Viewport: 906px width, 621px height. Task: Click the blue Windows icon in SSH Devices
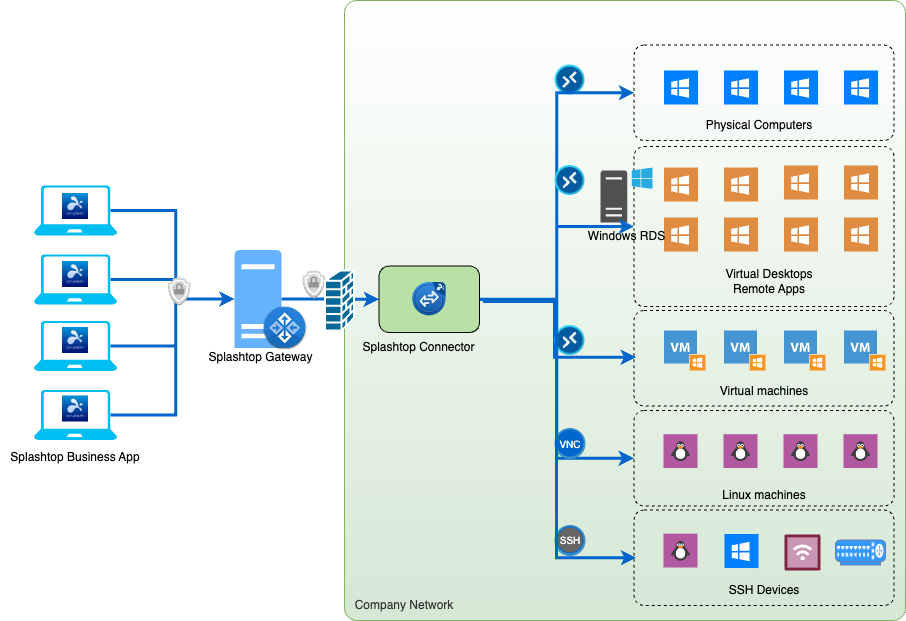coord(741,551)
